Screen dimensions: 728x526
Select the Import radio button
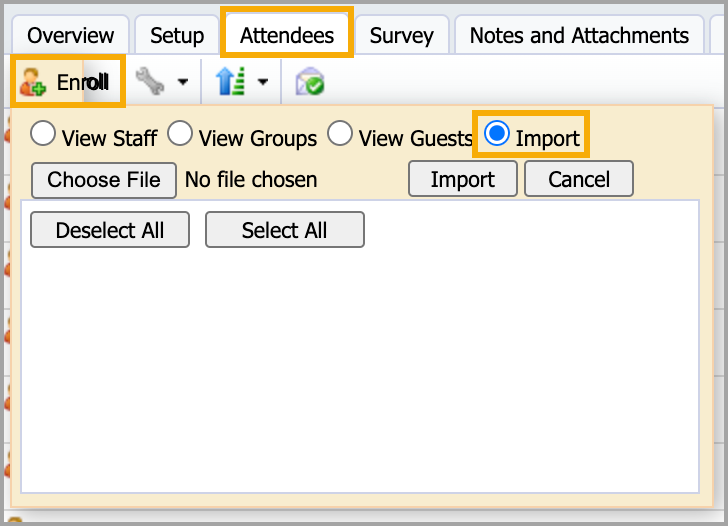point(497,134)
